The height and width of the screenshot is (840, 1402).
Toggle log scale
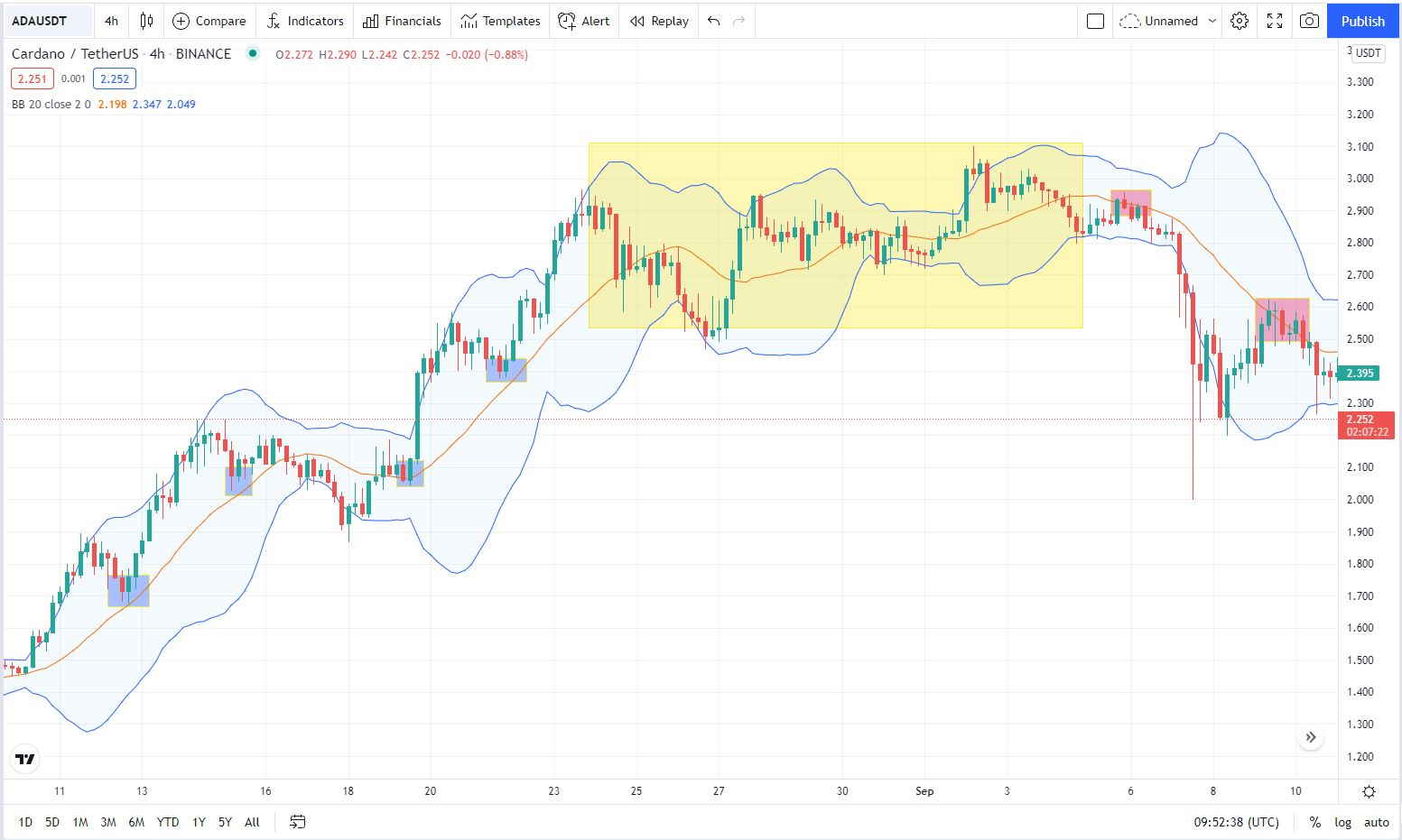1343,822
